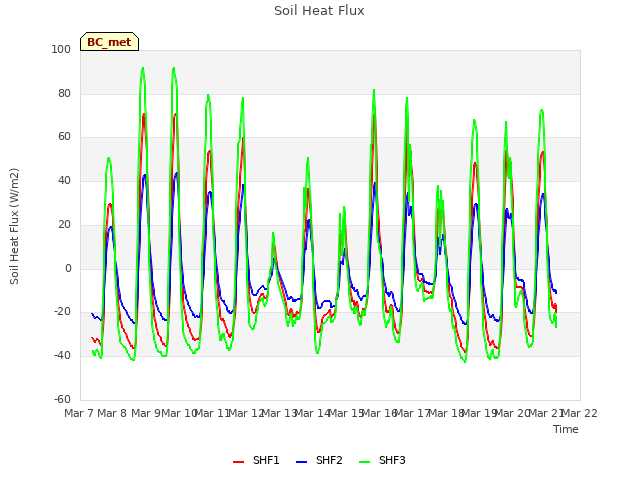The width and height of the screenshot is (640, 480).
Task: Toggle the SHF3 series in the legend
Action: pyautogui.click(x=382, y=460)
